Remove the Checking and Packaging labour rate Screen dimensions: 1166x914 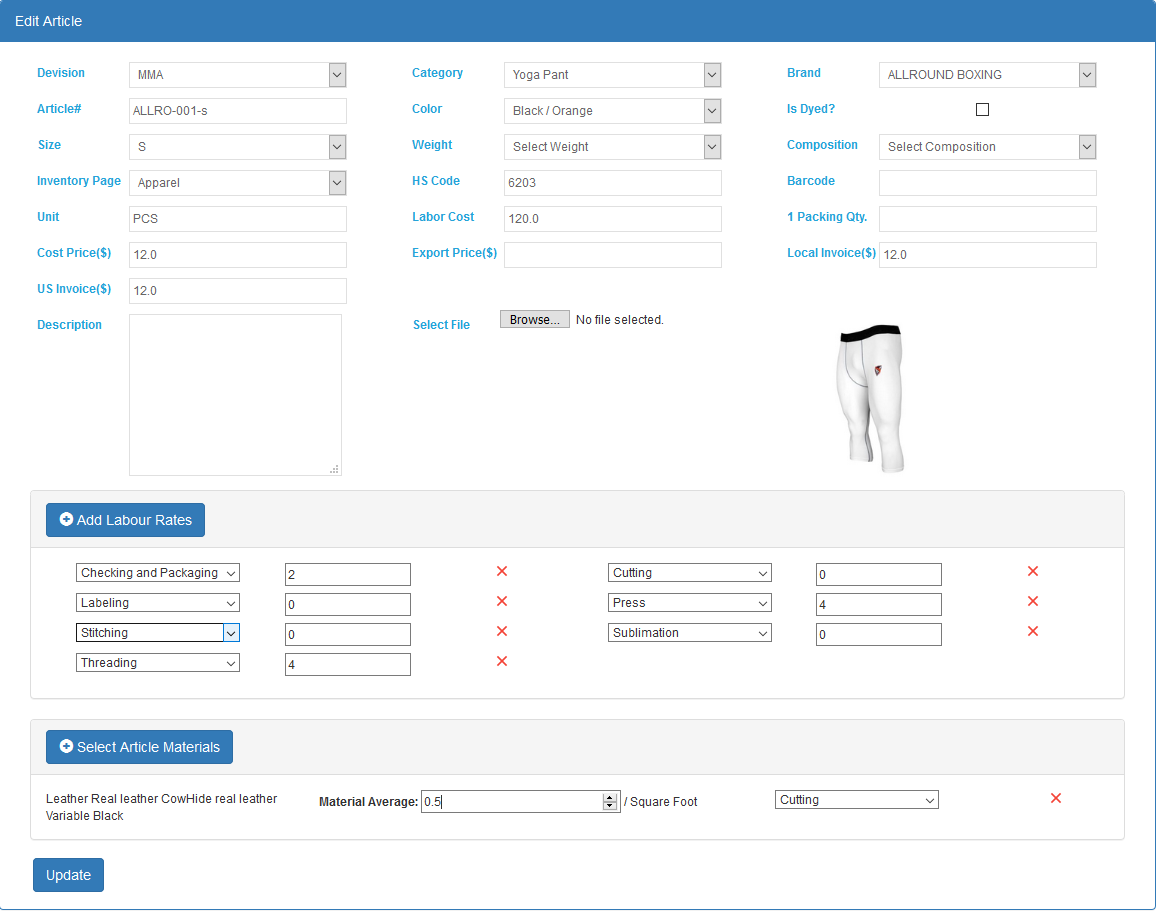click(502, 571)
